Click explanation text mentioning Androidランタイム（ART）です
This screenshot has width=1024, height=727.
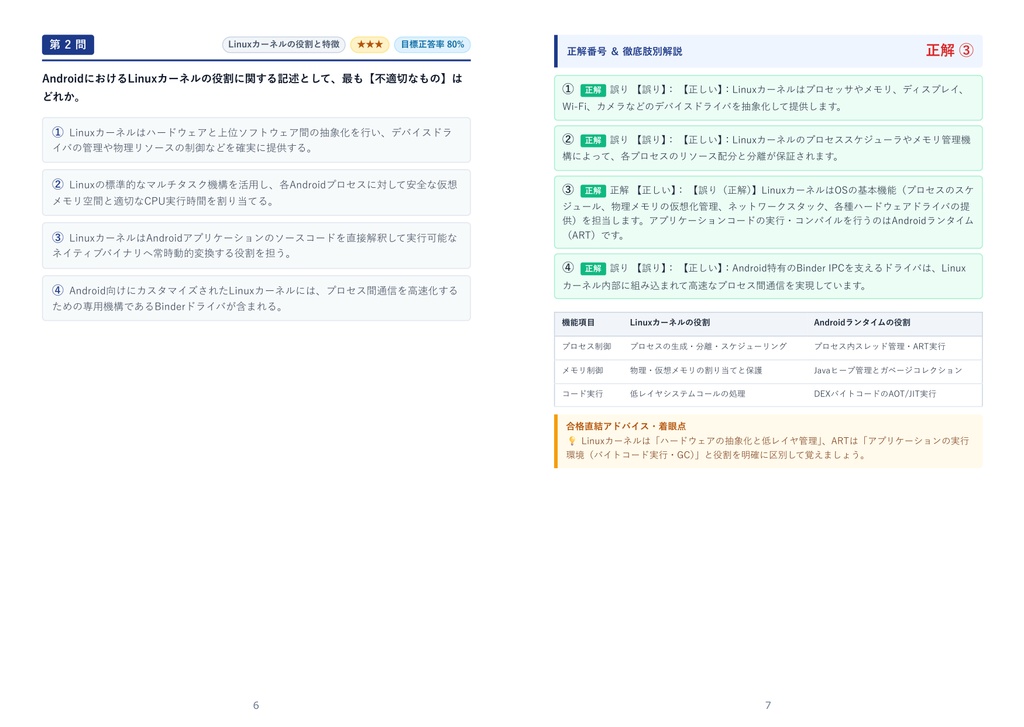click(x=768, y=213)
